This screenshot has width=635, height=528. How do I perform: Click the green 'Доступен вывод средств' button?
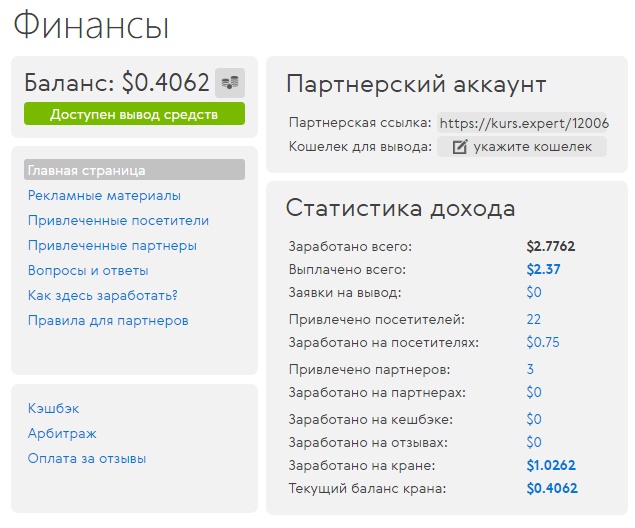(134, 114)
